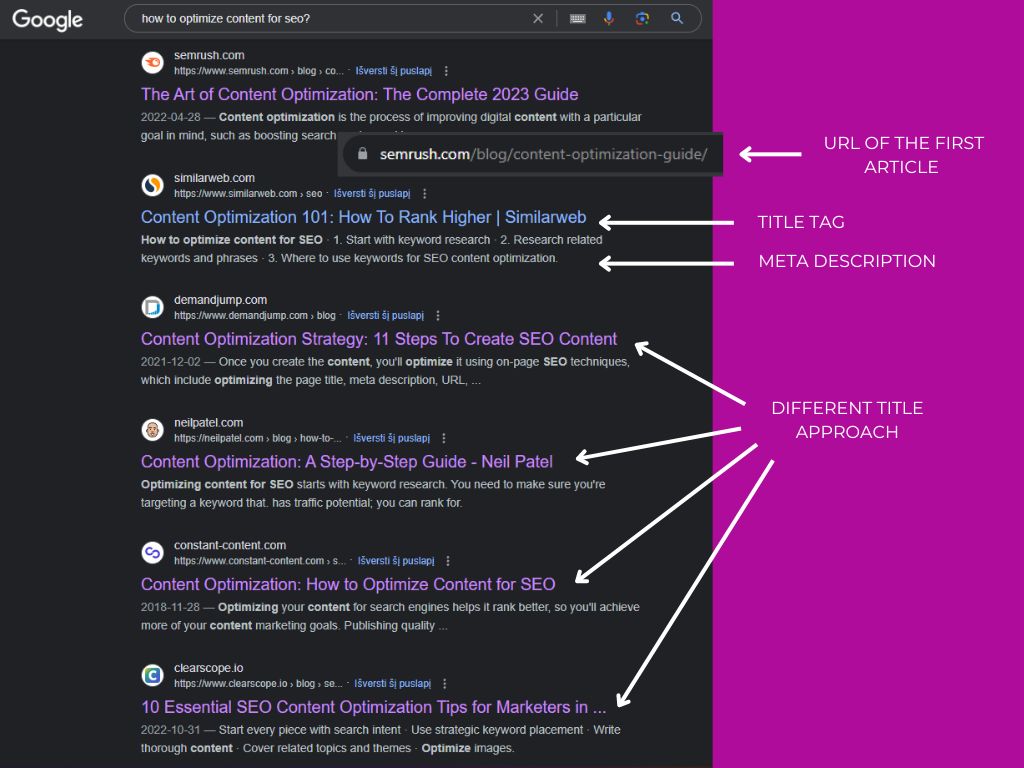The image size is (1024, 768).
Task: Click the 2018-11-28 constant-content snippet text
Action: pyautogui.click(x=390, y=616)
